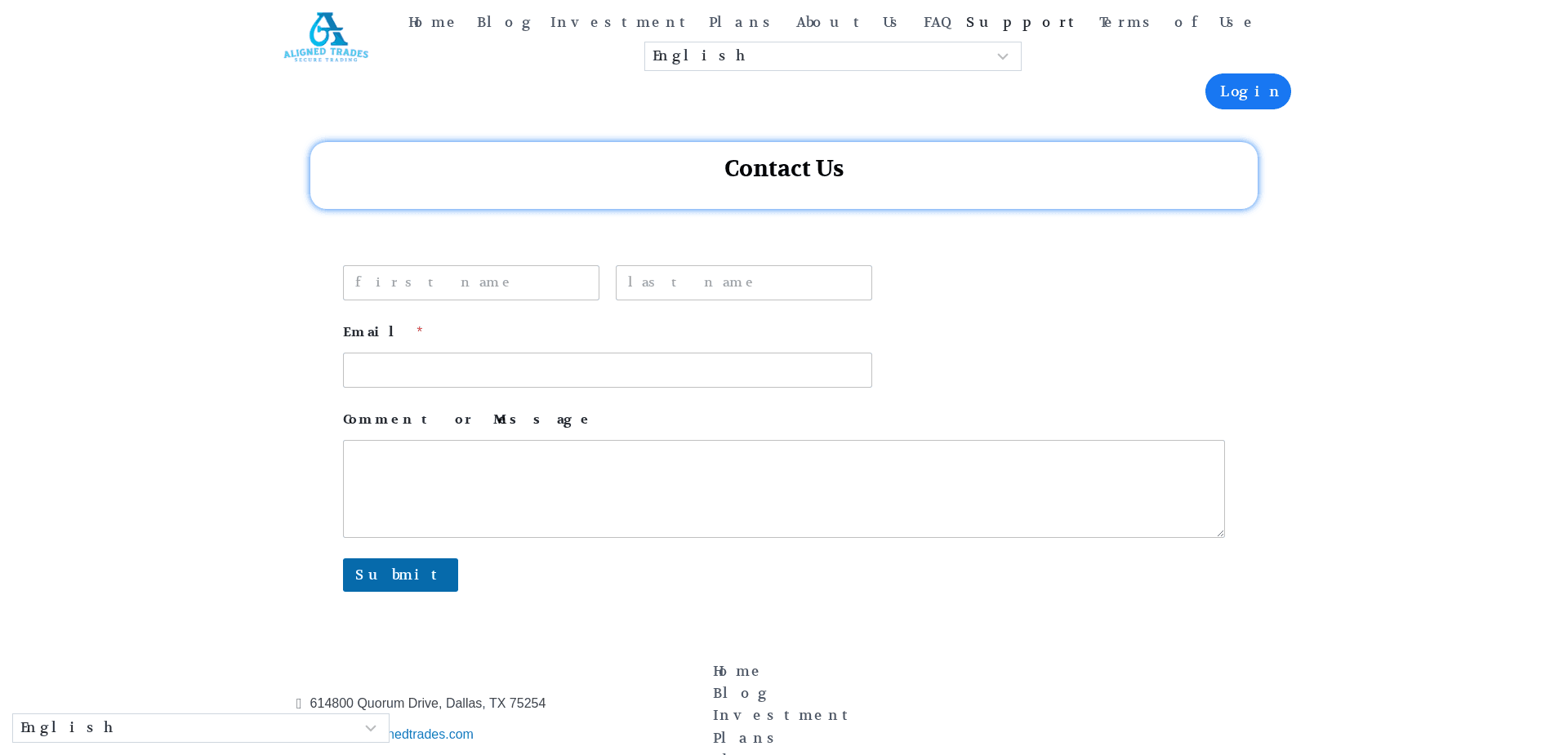The height and width of the screenshot is (755, 1568).
Task: Expand the footer language chevron arrow
Action: [370, 727]
